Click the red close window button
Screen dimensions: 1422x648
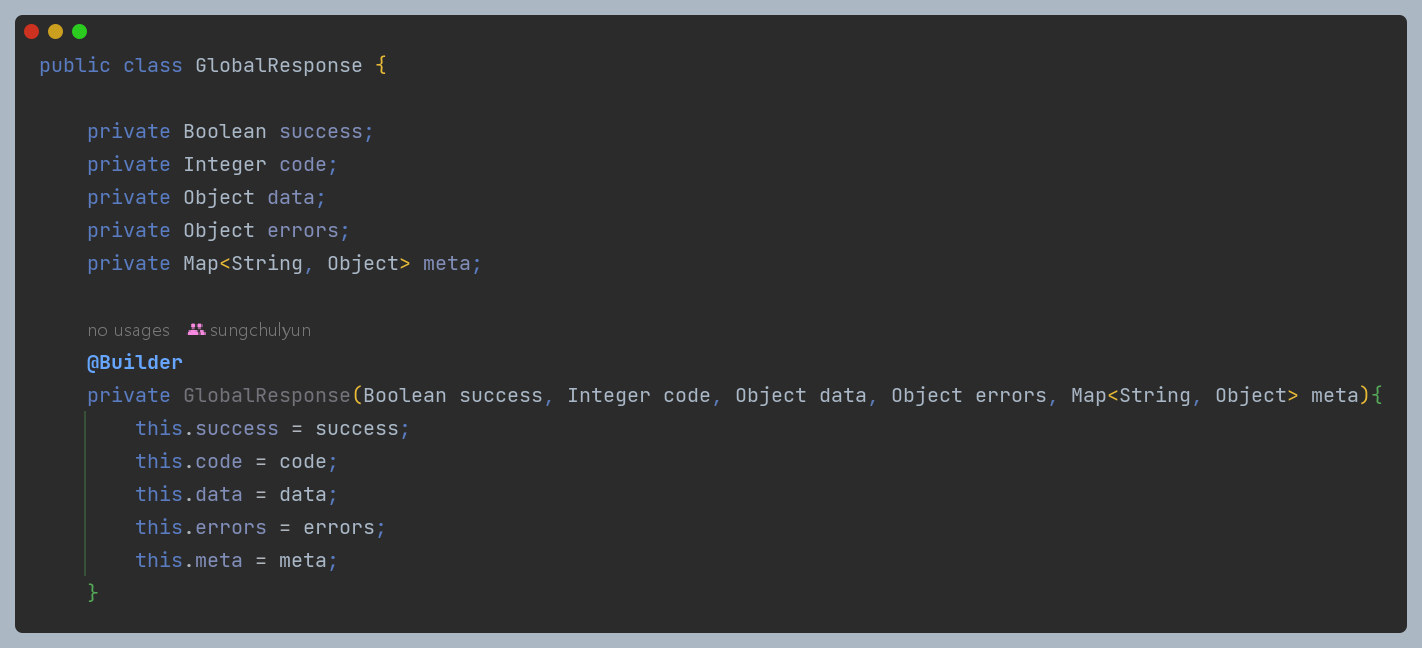(31, 31)
